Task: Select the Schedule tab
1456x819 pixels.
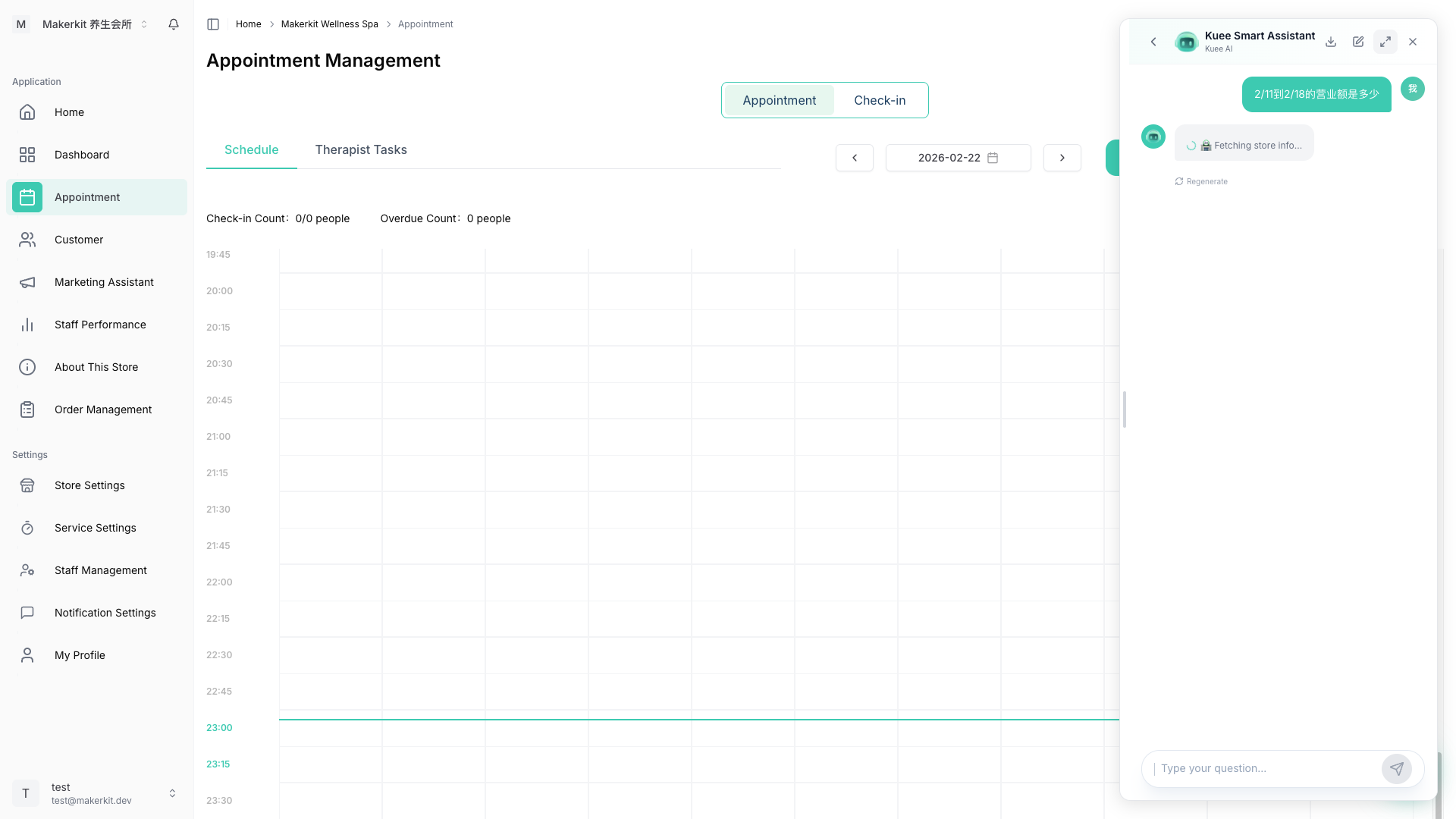Action: coord(251,149)
